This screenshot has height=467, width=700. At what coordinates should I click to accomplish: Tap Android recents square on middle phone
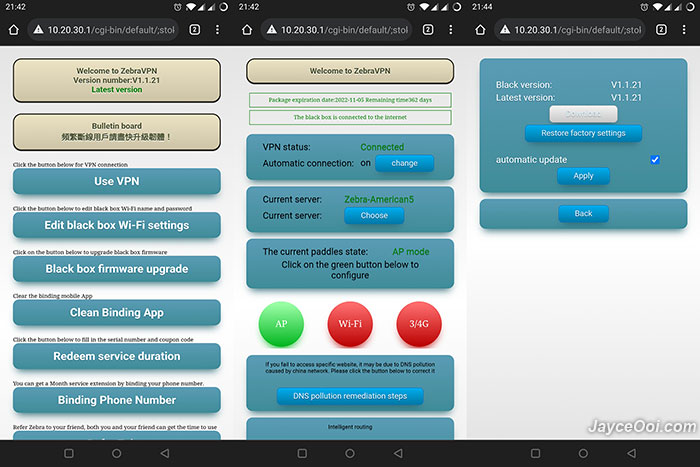pyautogui.click(x=302, y=454)
